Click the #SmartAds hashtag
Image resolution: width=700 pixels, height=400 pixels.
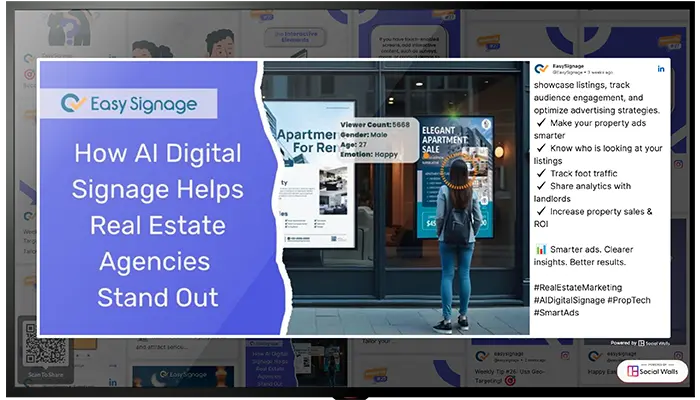(x=556, y=312)
